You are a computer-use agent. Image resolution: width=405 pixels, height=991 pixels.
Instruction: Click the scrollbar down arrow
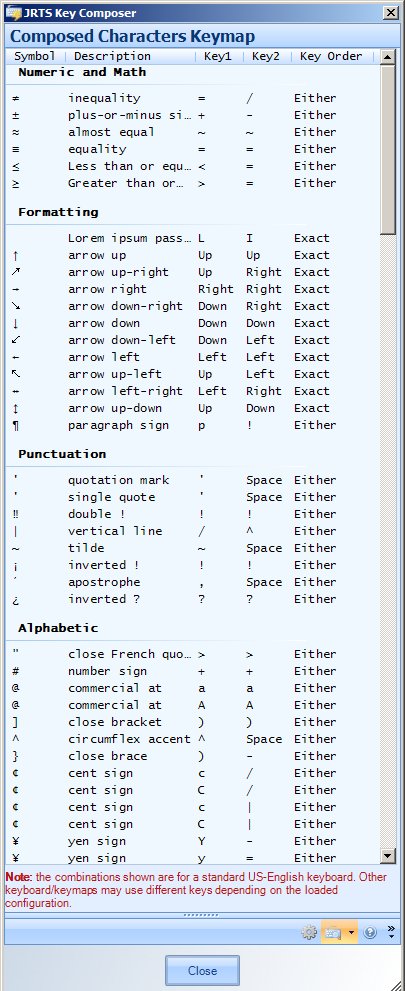(388, 856)
